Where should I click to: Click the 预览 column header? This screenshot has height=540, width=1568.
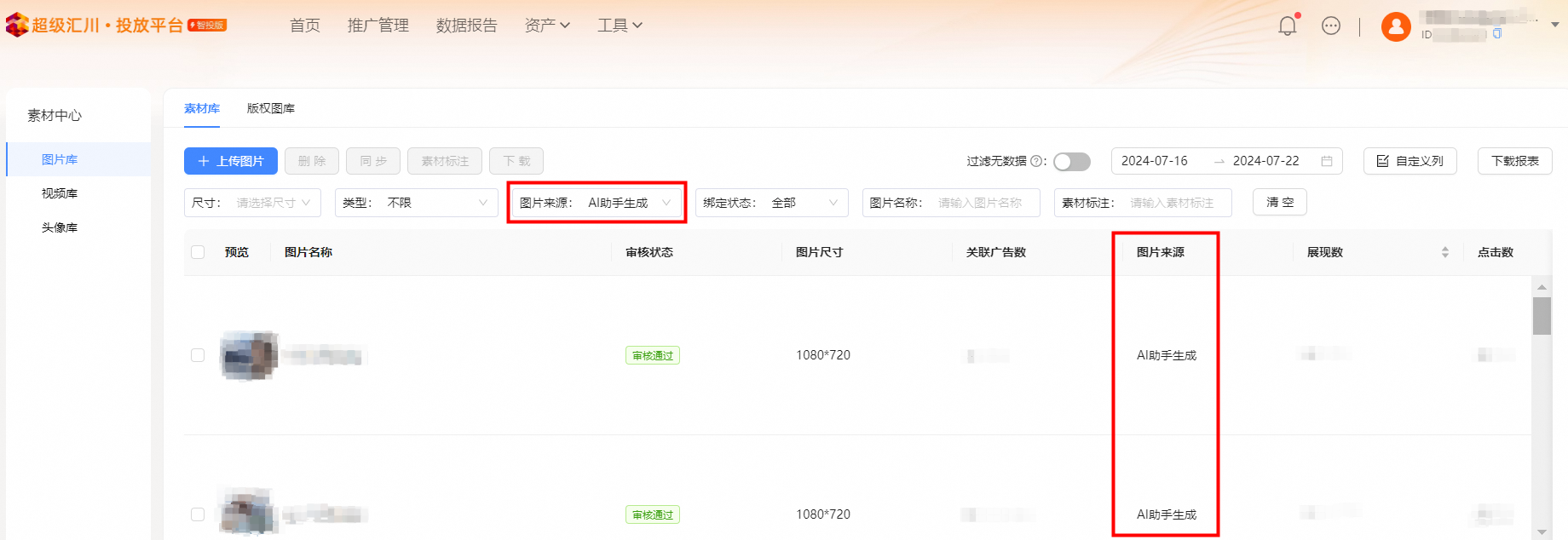[x=237, y=252]
